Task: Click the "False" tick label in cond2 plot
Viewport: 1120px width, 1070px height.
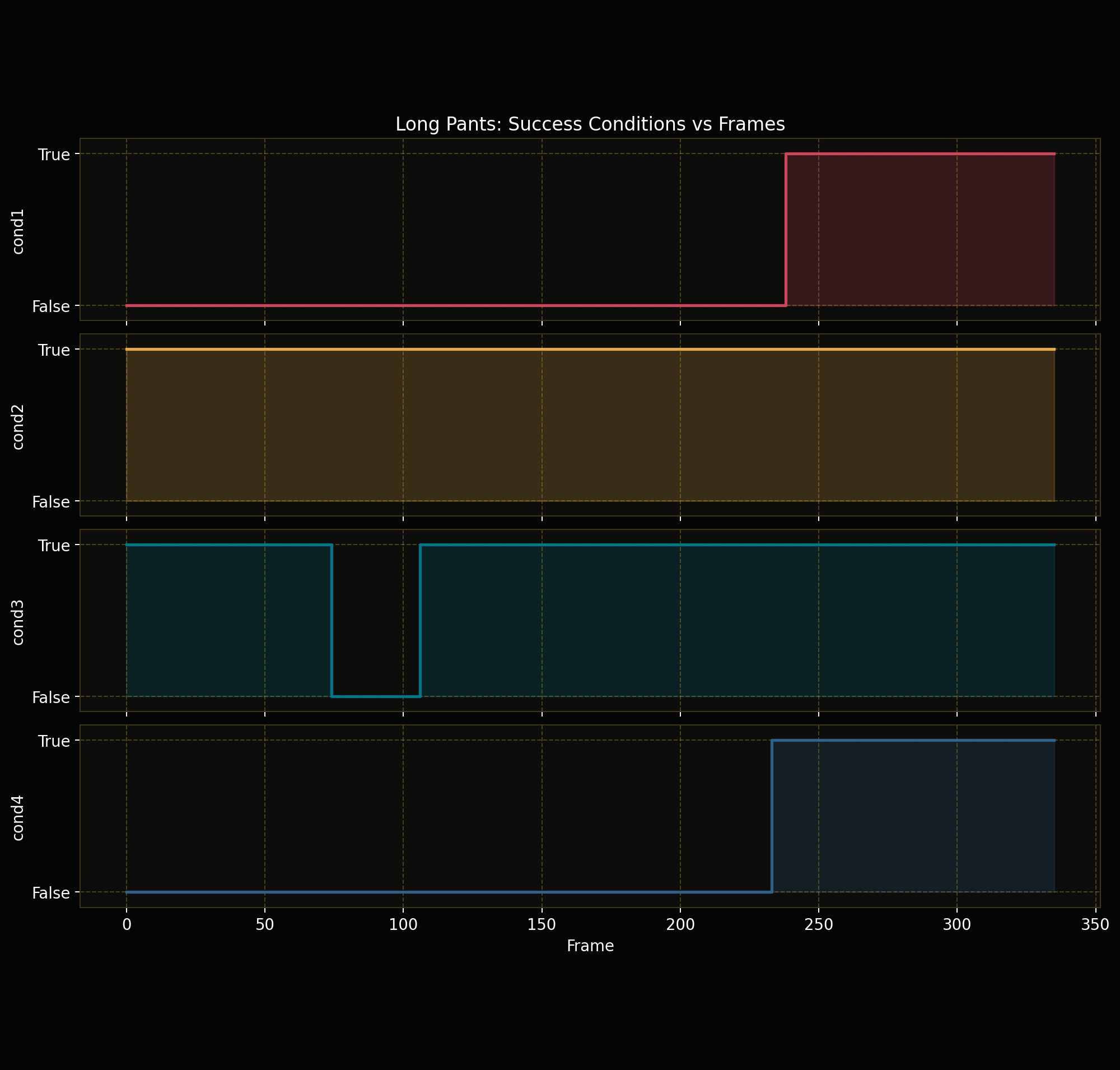Action: click(52, 502)
